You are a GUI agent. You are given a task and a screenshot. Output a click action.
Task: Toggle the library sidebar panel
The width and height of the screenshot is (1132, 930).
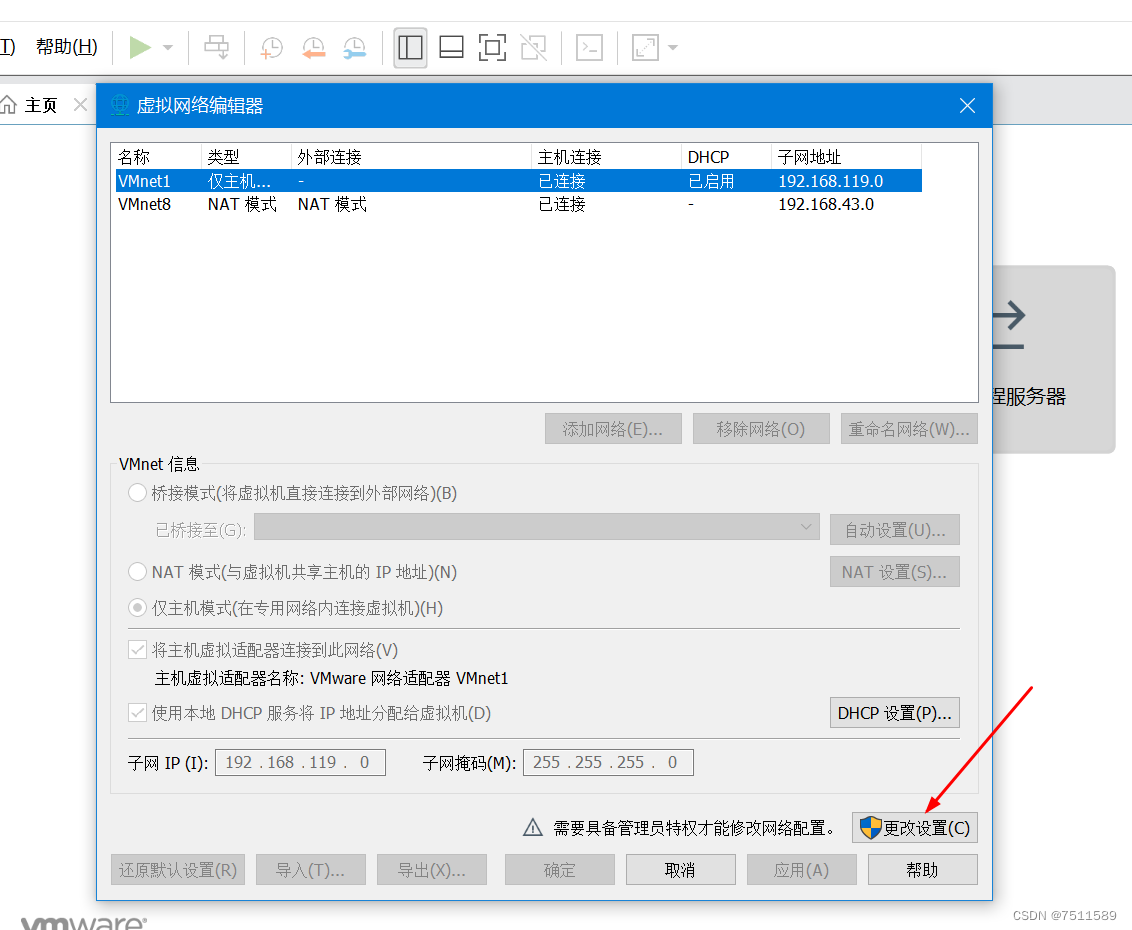(410, 47)
